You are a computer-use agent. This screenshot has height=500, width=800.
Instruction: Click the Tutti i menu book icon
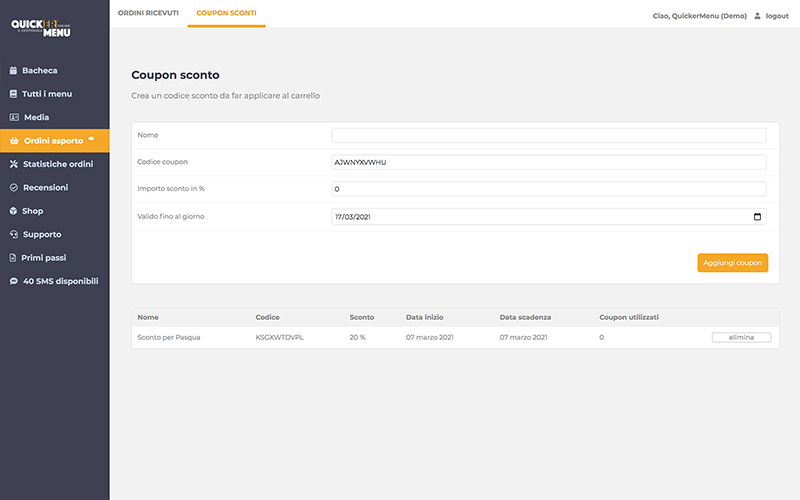13,94
